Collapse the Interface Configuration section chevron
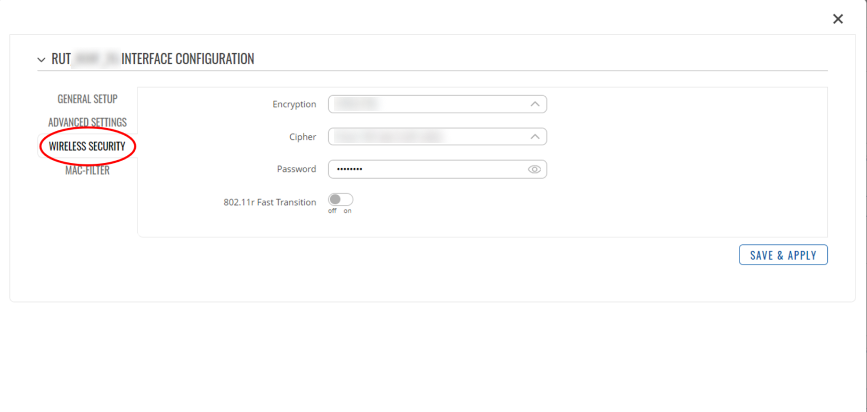This screenshot has width=867, height=412. click(41, 60)
